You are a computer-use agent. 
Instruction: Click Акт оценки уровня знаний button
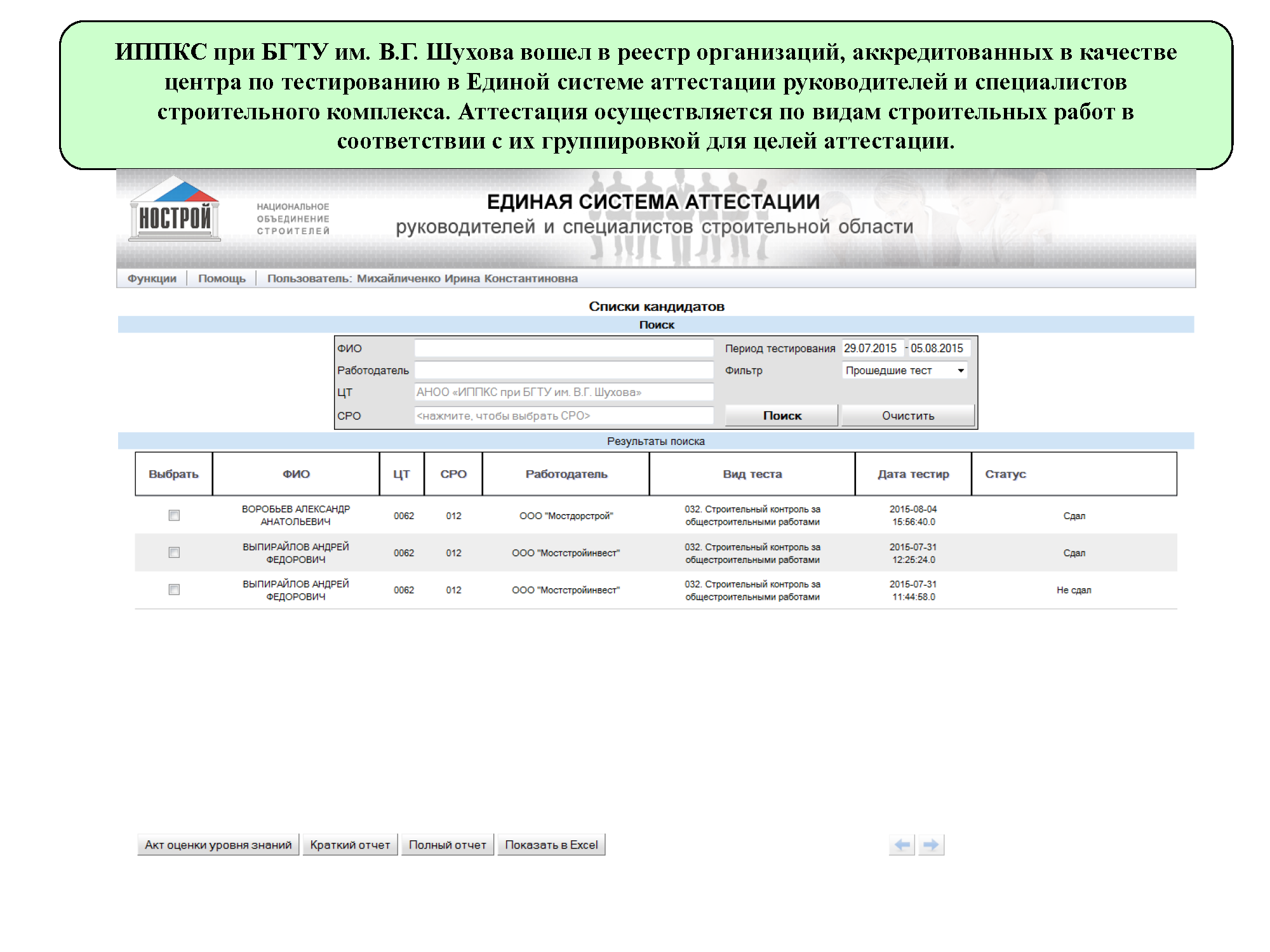(218, 845)
